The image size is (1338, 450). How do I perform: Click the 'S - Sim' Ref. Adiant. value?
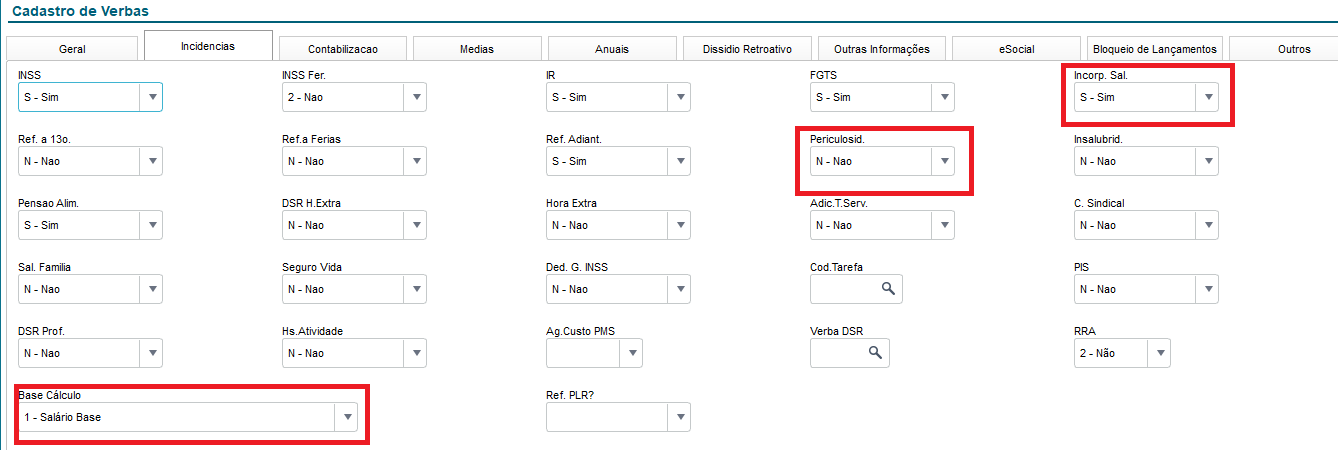point(569,161)
